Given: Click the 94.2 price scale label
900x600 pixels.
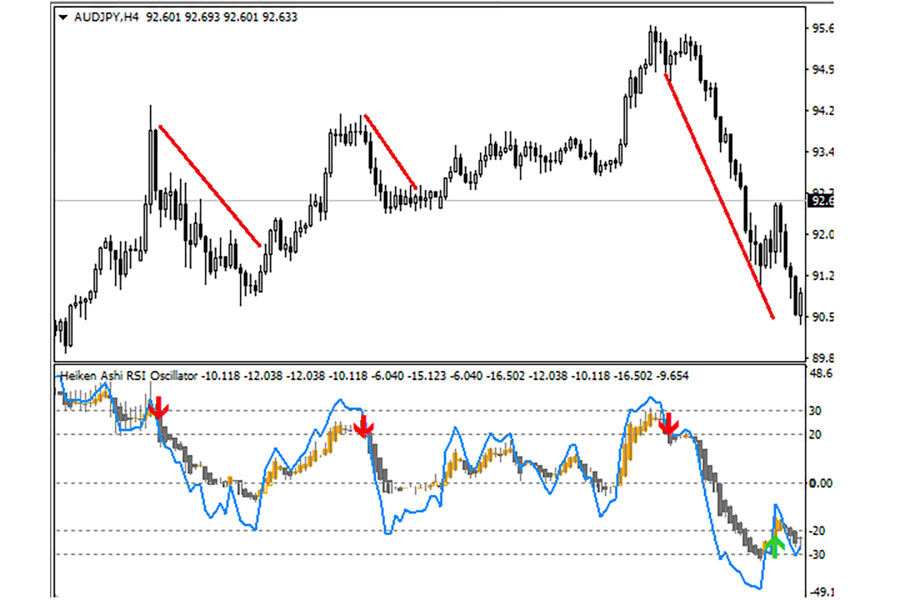Looking at the screenshot, I should click(x=824, y=111).
